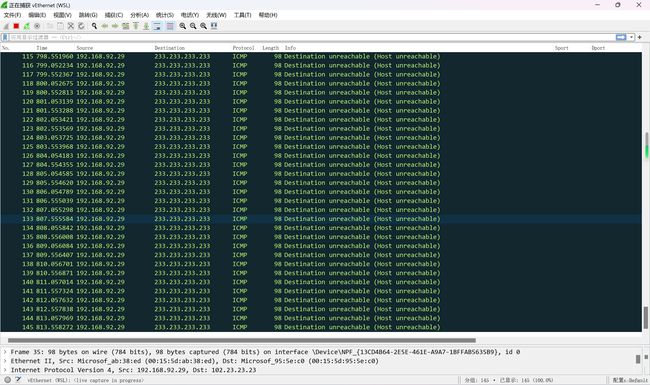Add a filter button with plus
This screenshot has height=385, width=650.
(x=640, y=37)
